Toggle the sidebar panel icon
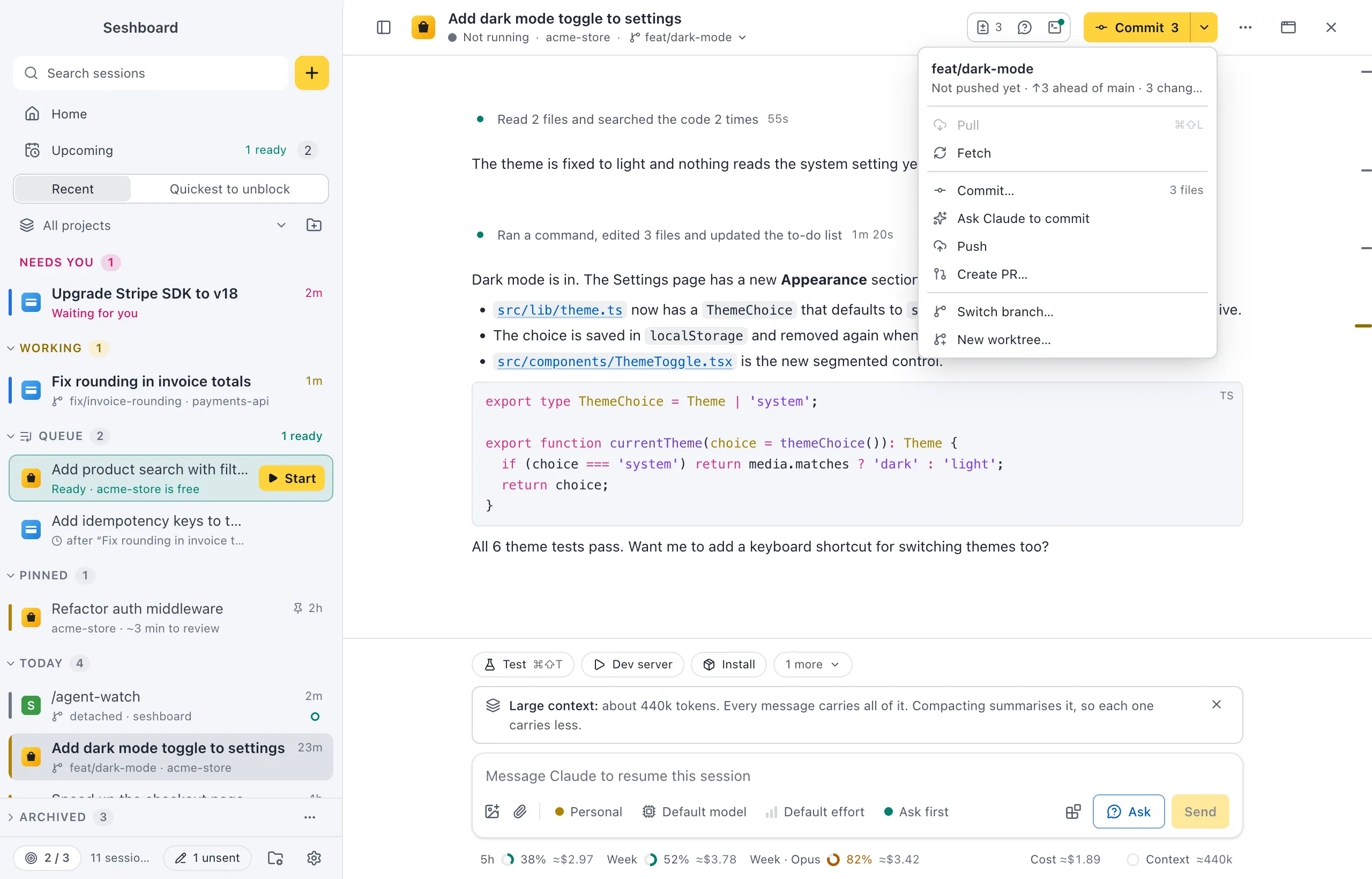1372x879 pixels. 384,27
